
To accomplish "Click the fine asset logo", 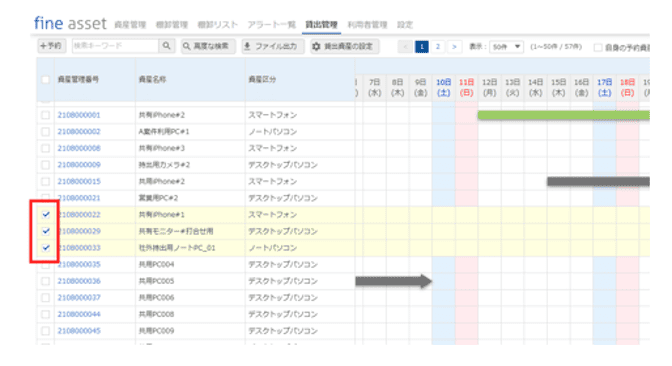I will tap(70, 23).
